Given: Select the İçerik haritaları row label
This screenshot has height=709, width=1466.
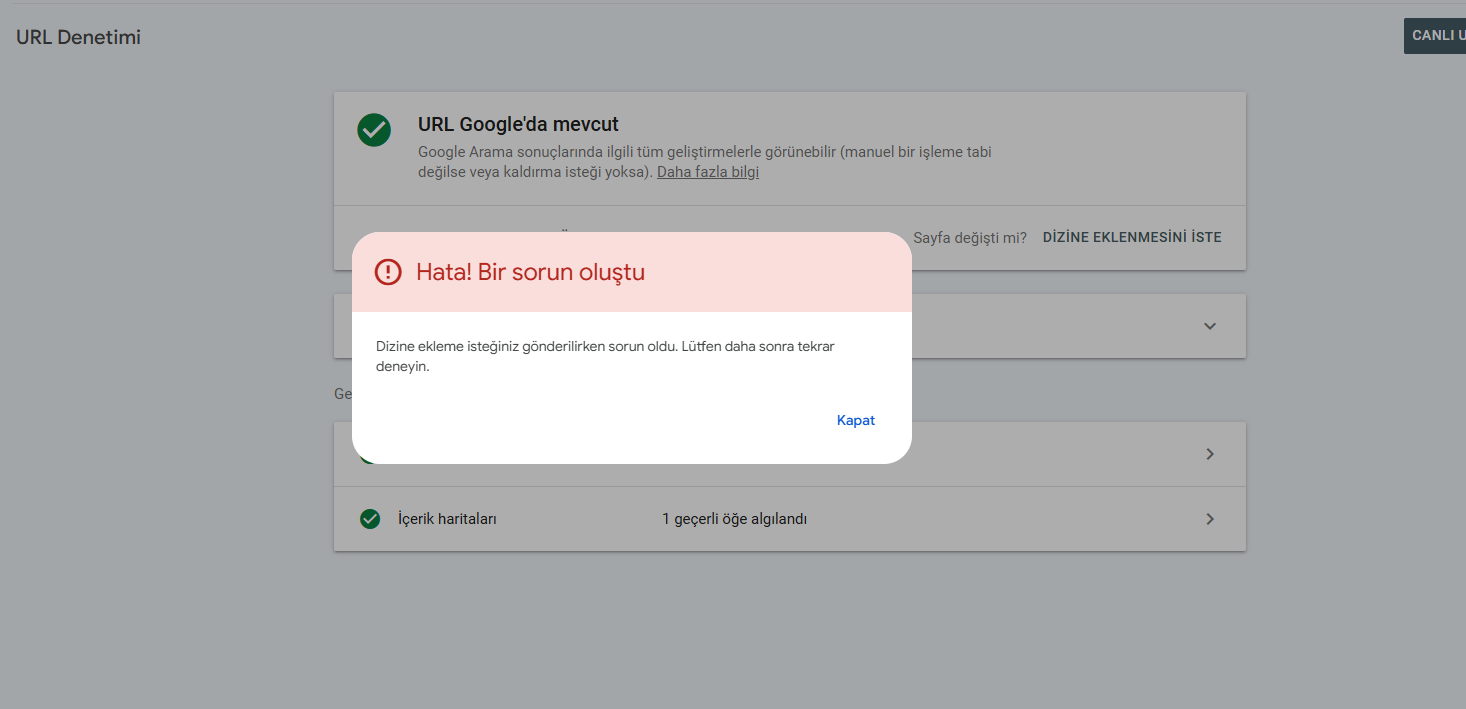Looking at the screenshot, I should [447, 519].
